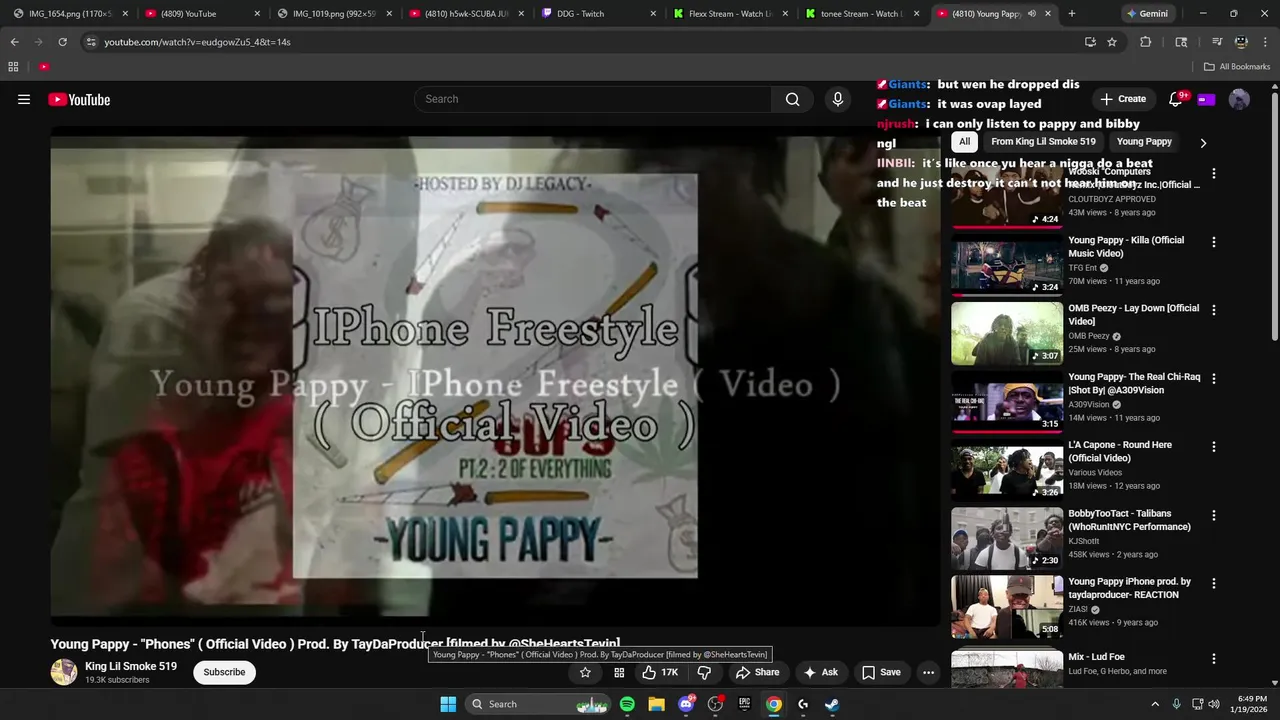Open options for L'A Capone - Round Here
This screenshot has height=720, width=1280.
(x=1214, y=447)
